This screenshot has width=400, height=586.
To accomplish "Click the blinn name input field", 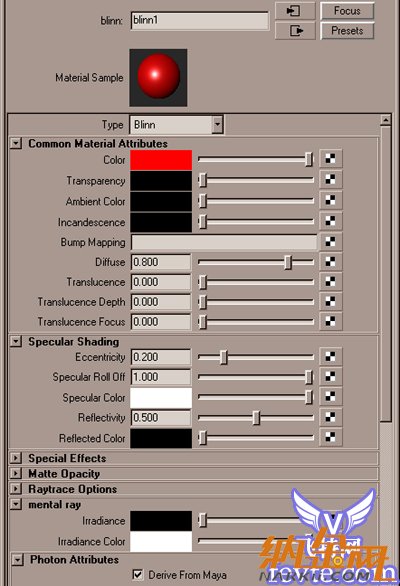I will 200,20.
